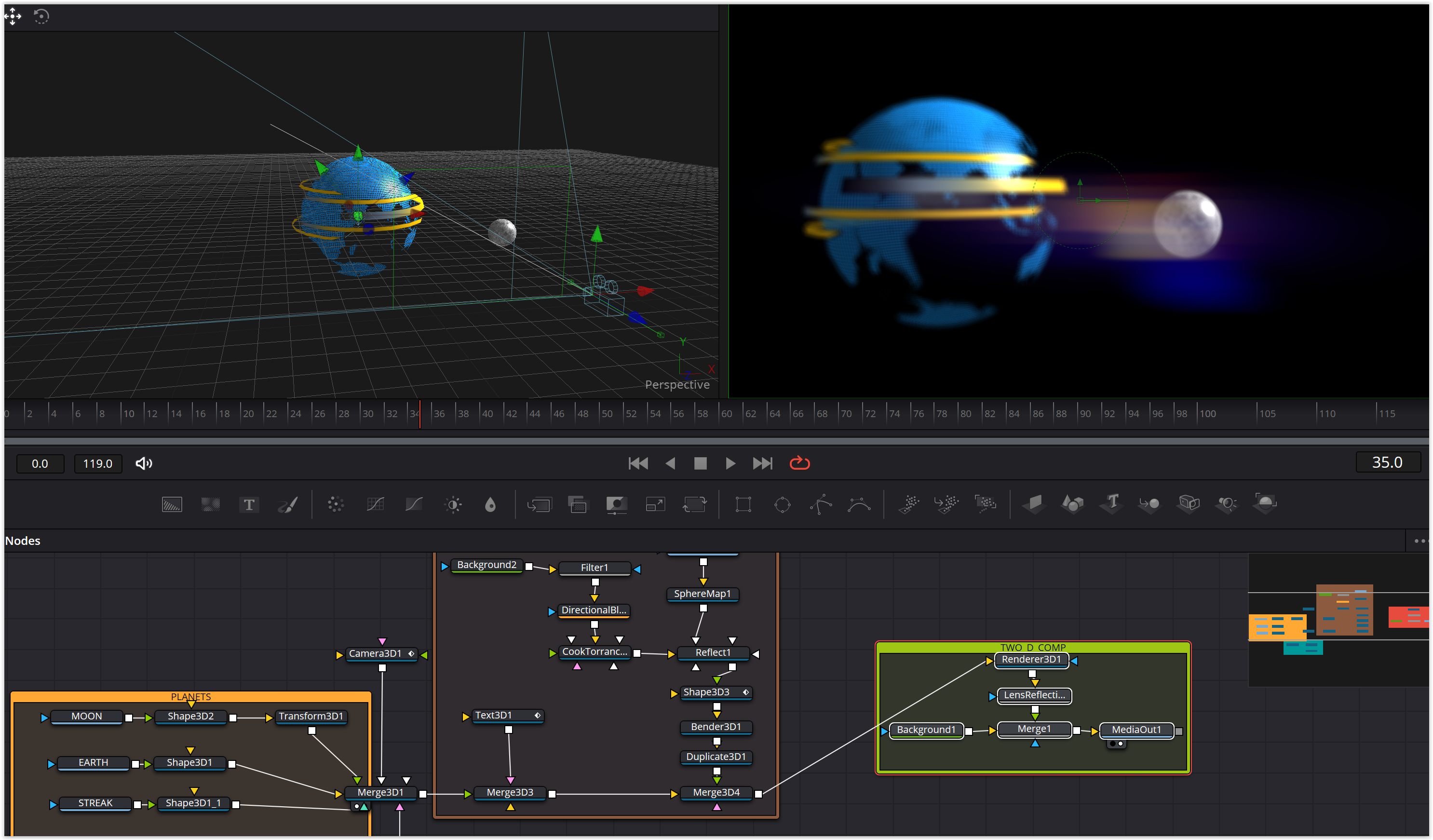The image size is (1433, 840).
Task: Add a Color Corrector node
Action: click(336, 504)
